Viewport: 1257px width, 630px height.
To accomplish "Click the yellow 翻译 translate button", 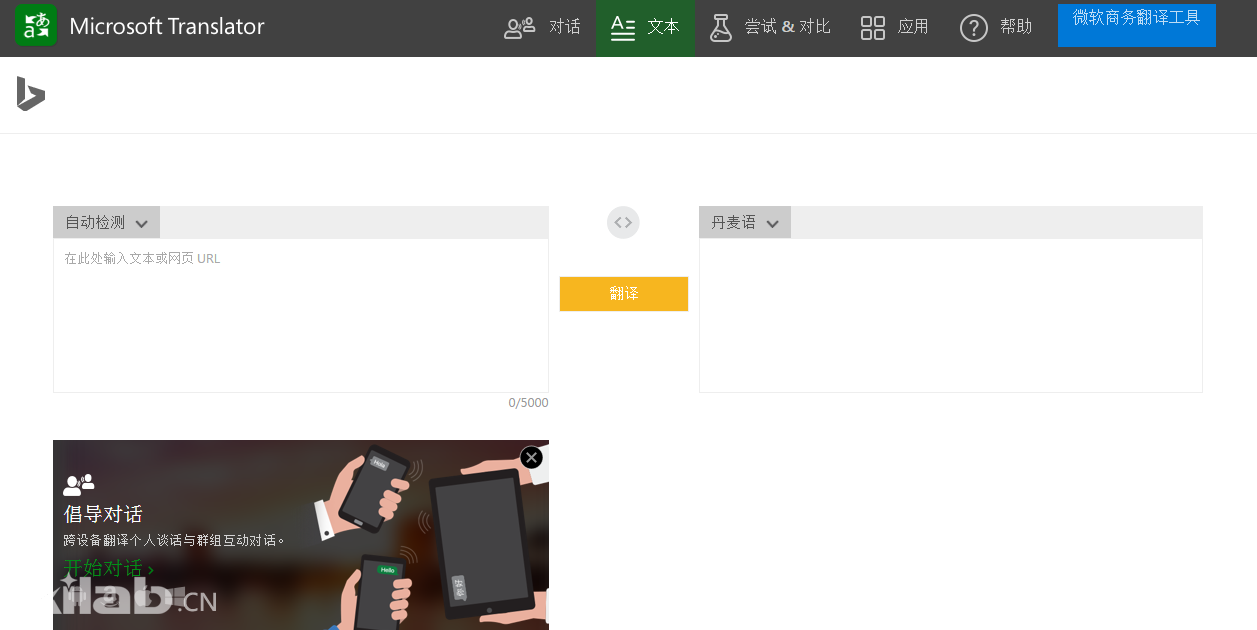I will coord(624,294).
